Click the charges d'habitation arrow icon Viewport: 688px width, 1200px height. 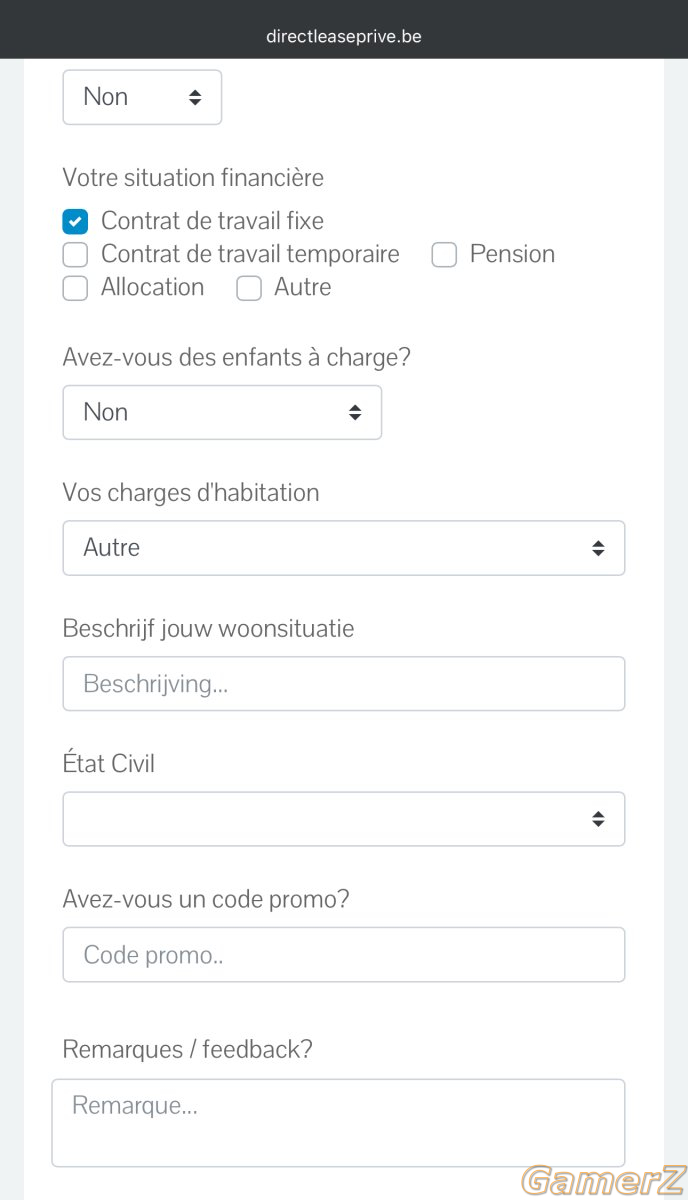click(598, 548)
